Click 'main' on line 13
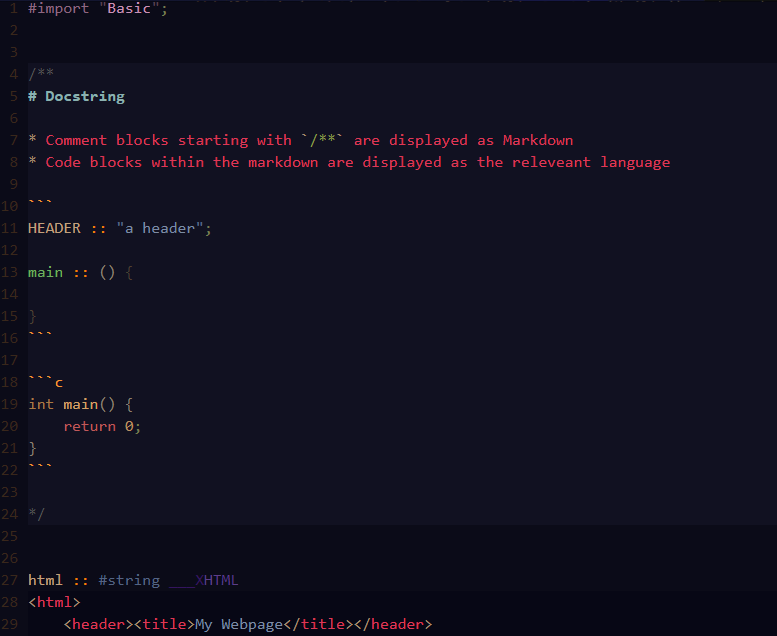Screen dimensions: 777x636 pyautogui.click(x=46, y=273)
